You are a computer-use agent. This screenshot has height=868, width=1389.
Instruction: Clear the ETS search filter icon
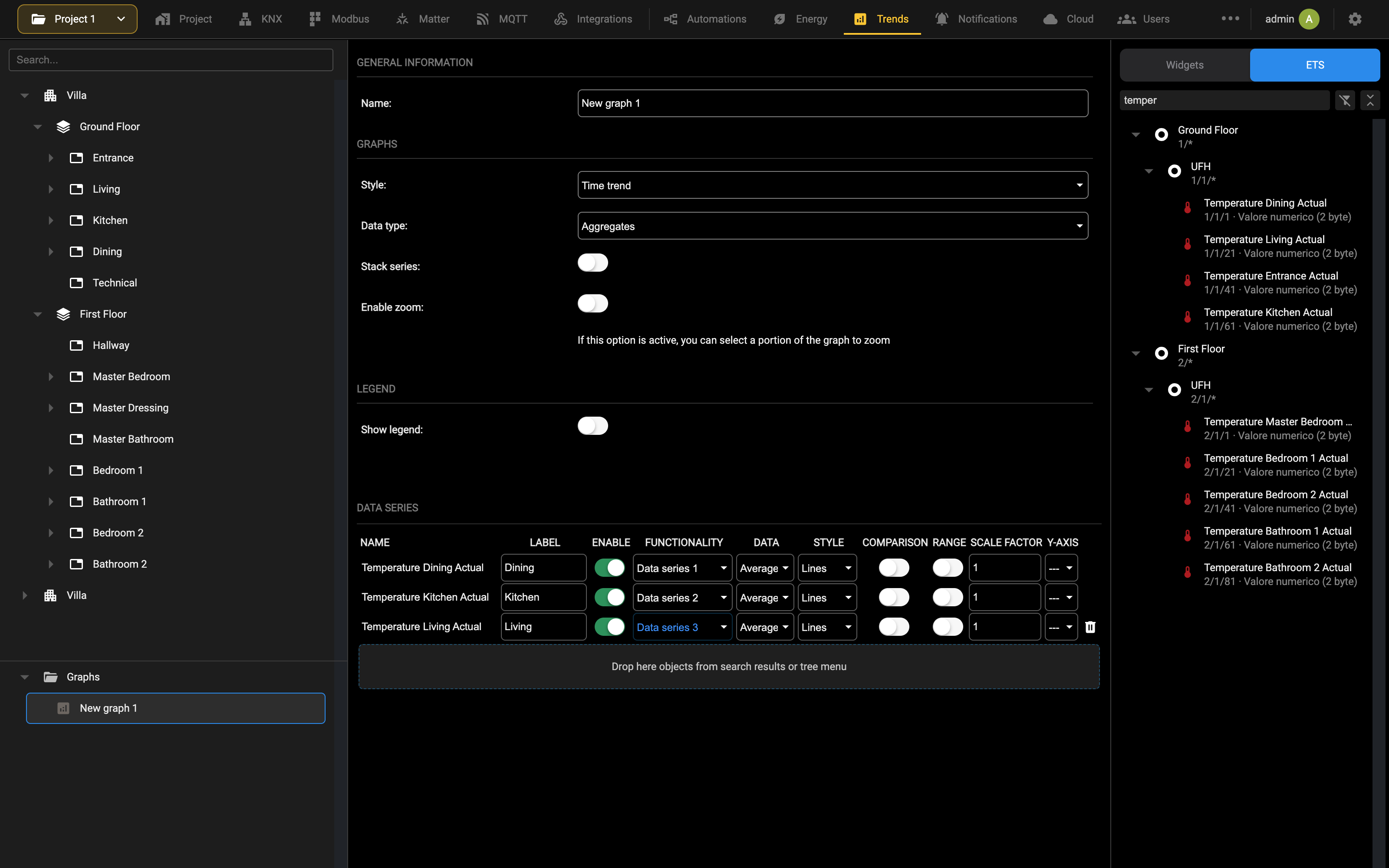tap(1345, 100)
